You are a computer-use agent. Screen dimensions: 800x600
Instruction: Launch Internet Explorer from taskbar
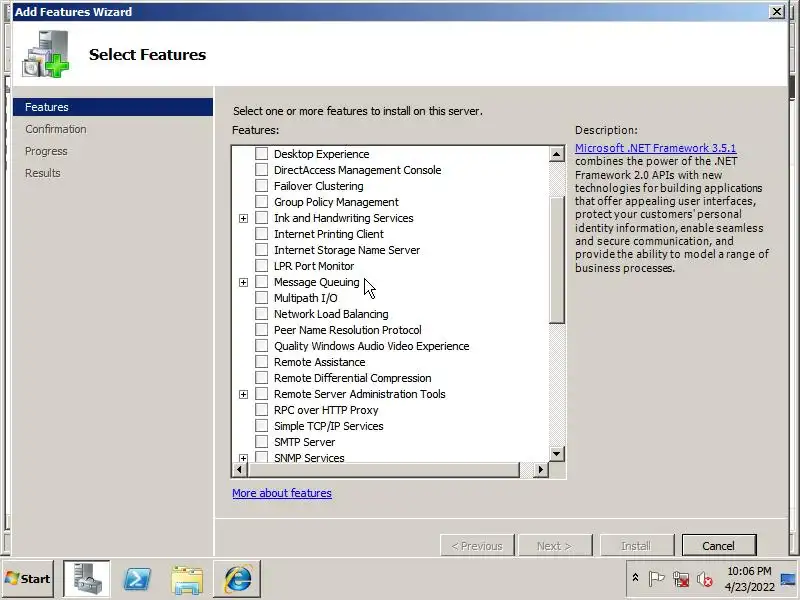click(237, 579)
